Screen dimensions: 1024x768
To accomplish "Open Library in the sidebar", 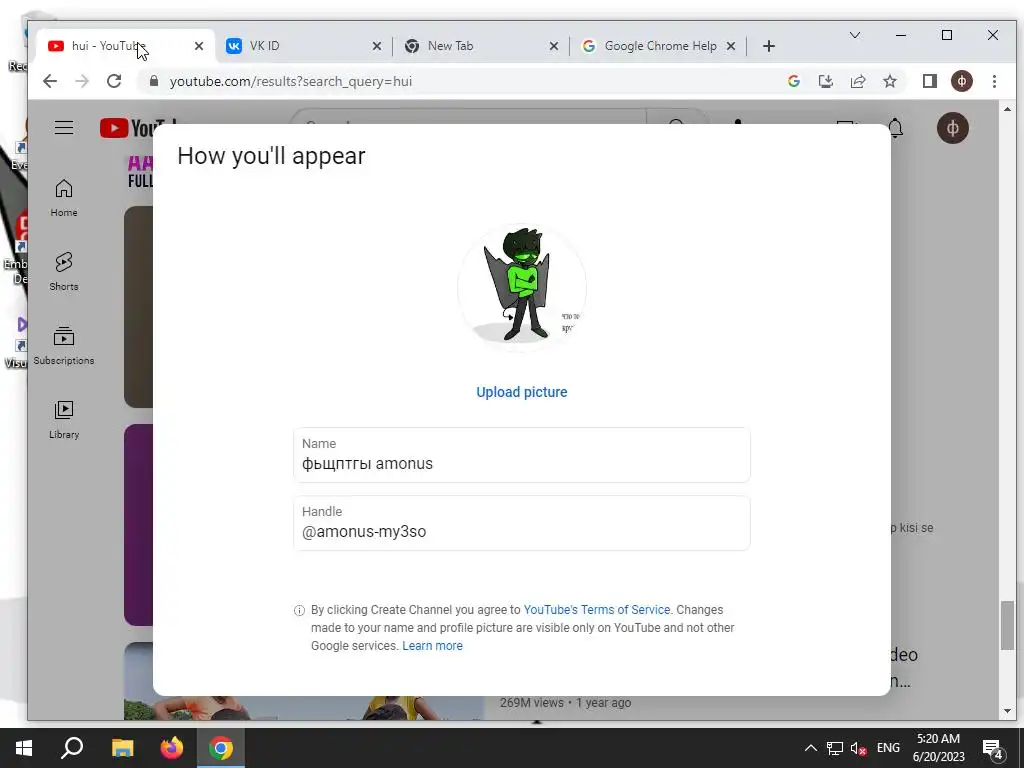I will [x=64, y=419].
